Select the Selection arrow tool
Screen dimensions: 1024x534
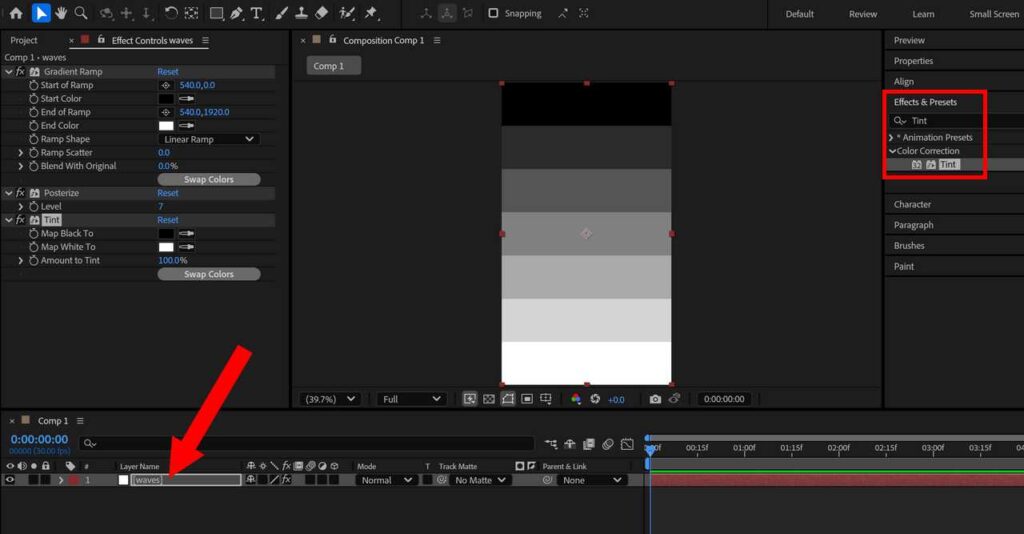pyautogui.click(x=40, y=13)
